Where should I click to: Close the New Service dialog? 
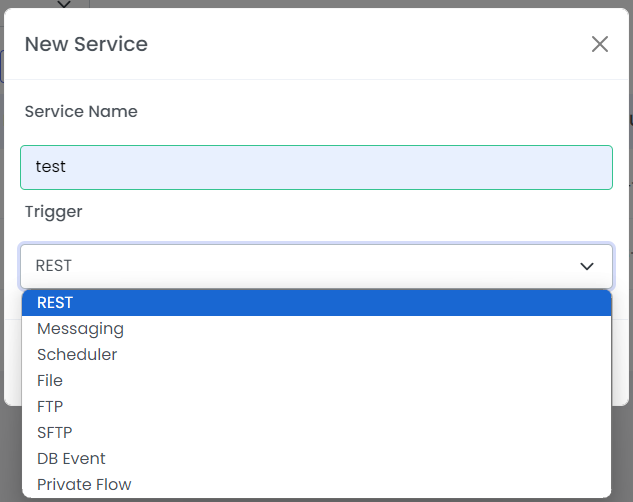pyautogui.click(x=599, y=44)
